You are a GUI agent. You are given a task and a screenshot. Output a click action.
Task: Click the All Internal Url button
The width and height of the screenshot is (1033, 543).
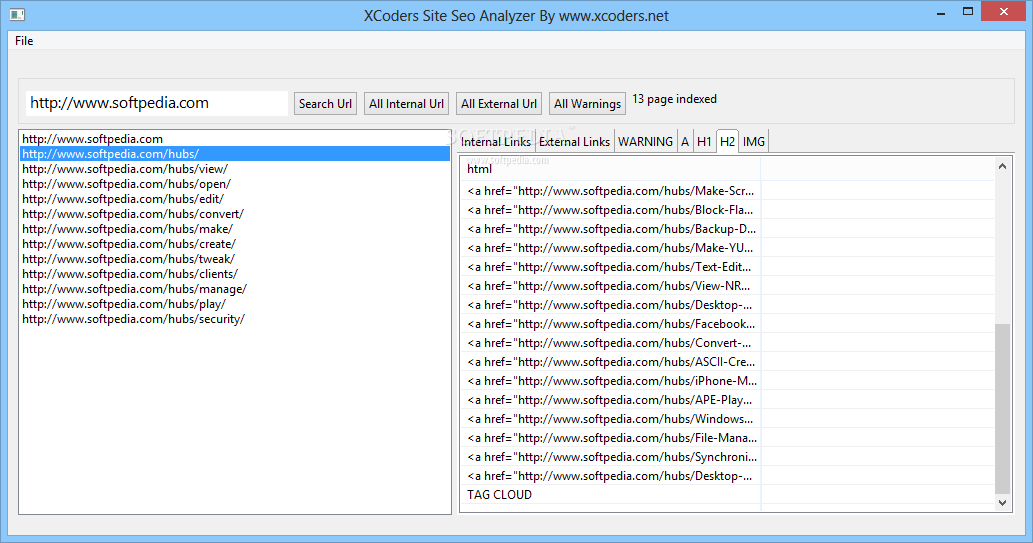click(x=406, y=103)
